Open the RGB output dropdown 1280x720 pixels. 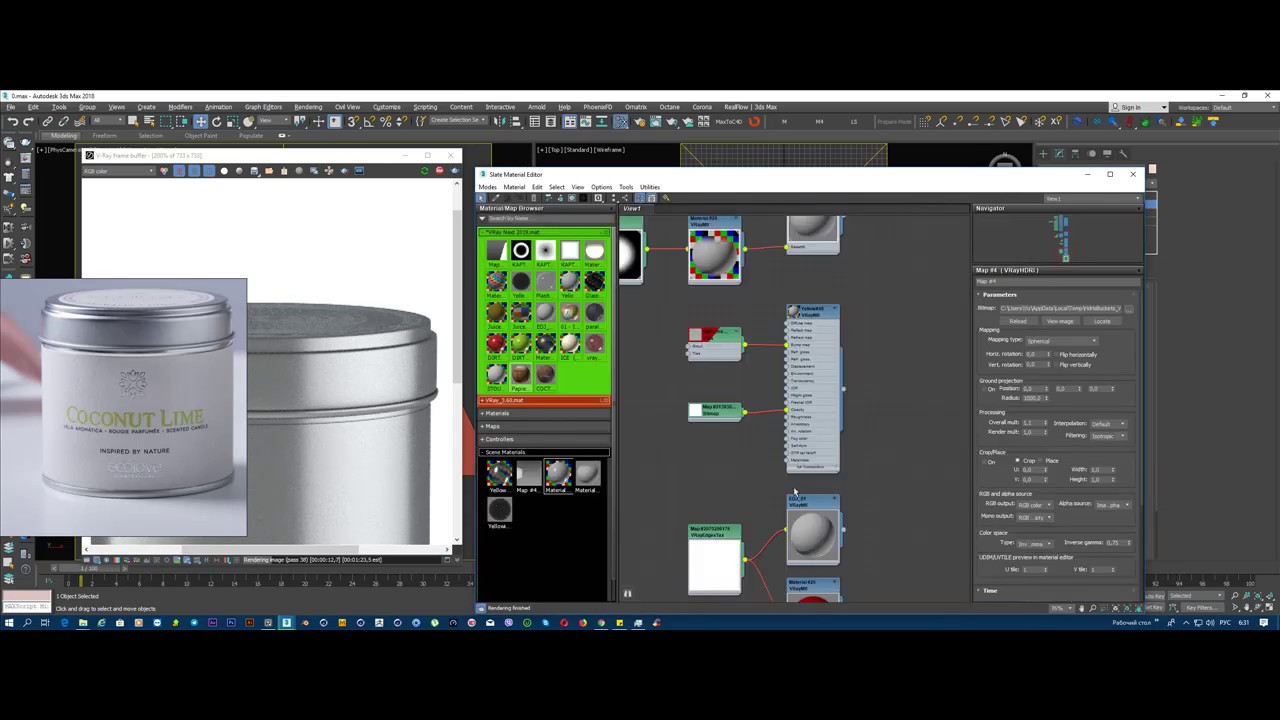coord(1034,504)
